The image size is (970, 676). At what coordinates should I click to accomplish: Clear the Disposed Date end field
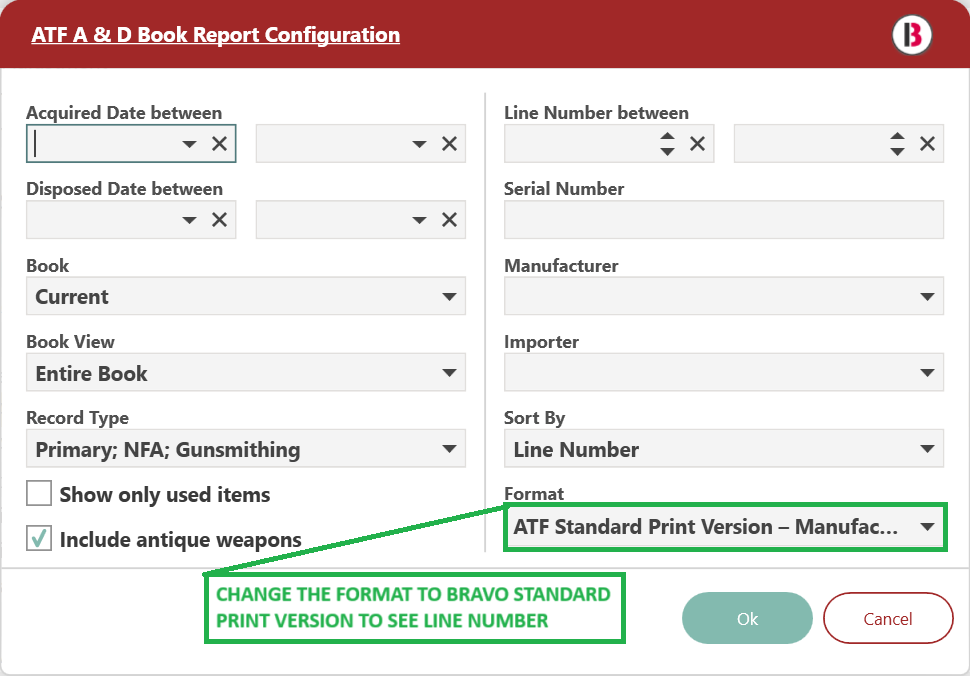(x=450, y=220)
